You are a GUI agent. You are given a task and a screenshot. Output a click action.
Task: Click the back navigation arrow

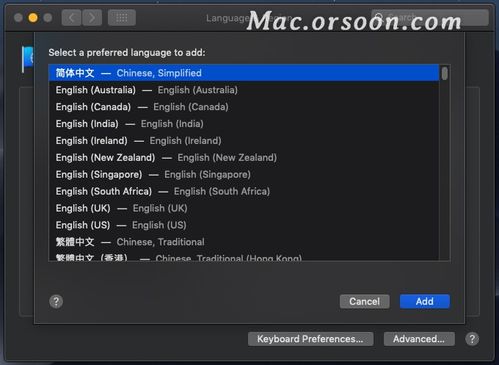[x=71, y=18]
